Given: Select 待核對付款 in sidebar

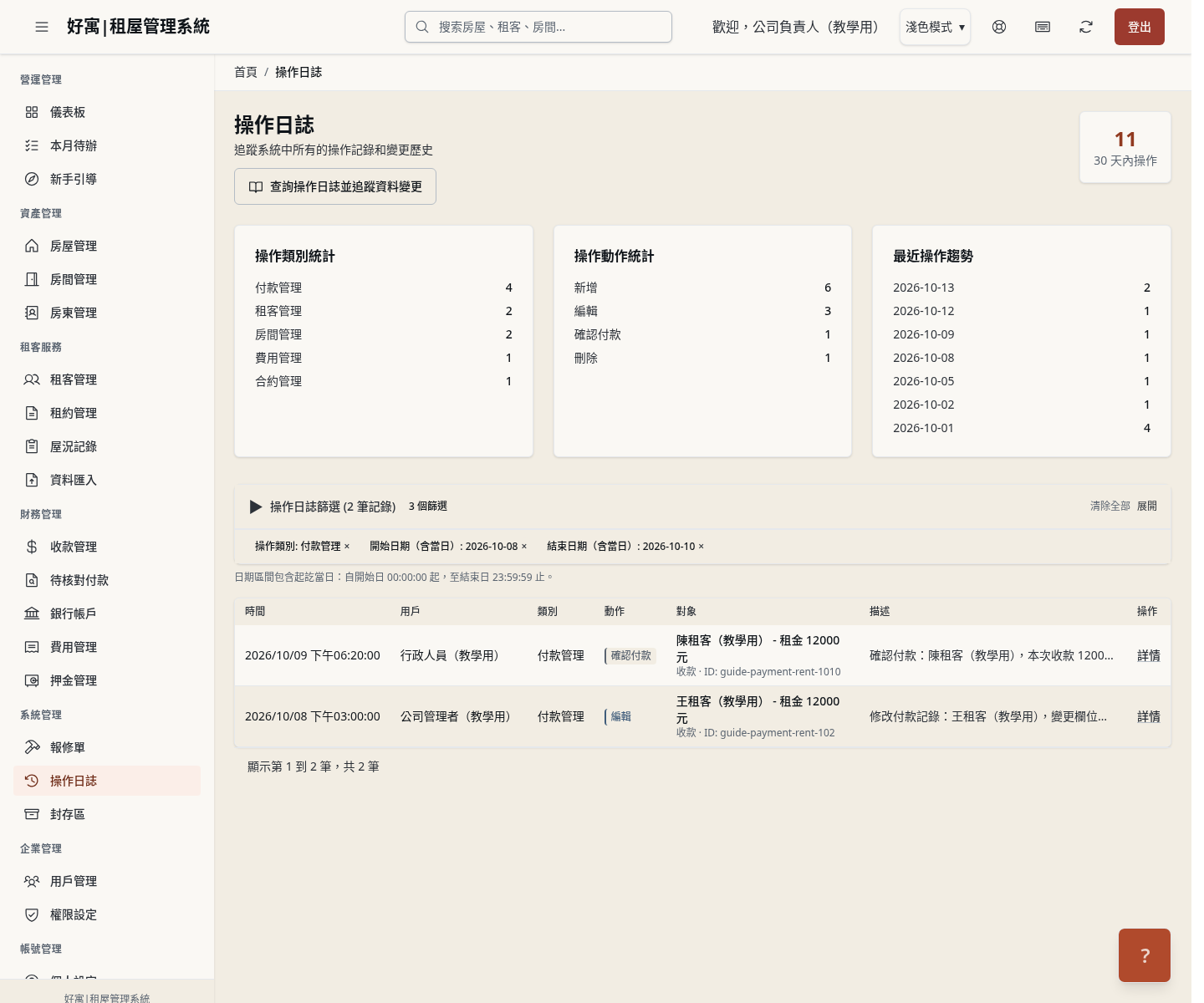Looking at the screenshot, I should click(x=107, y=580).
